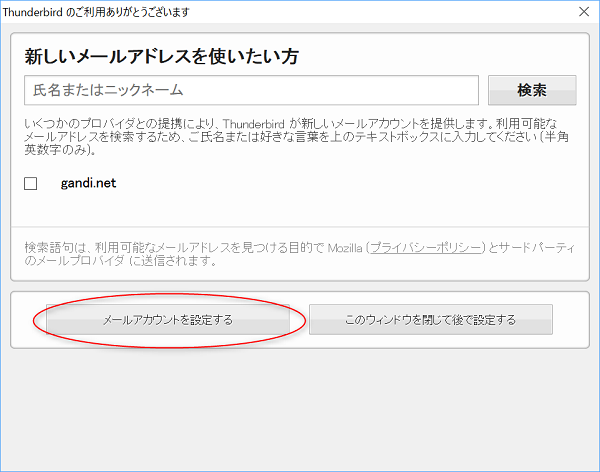Choose このウィンドウを閉じて後で設定する button
The width and height of the screenshot is (600, 472).
(x=430, y=319)
